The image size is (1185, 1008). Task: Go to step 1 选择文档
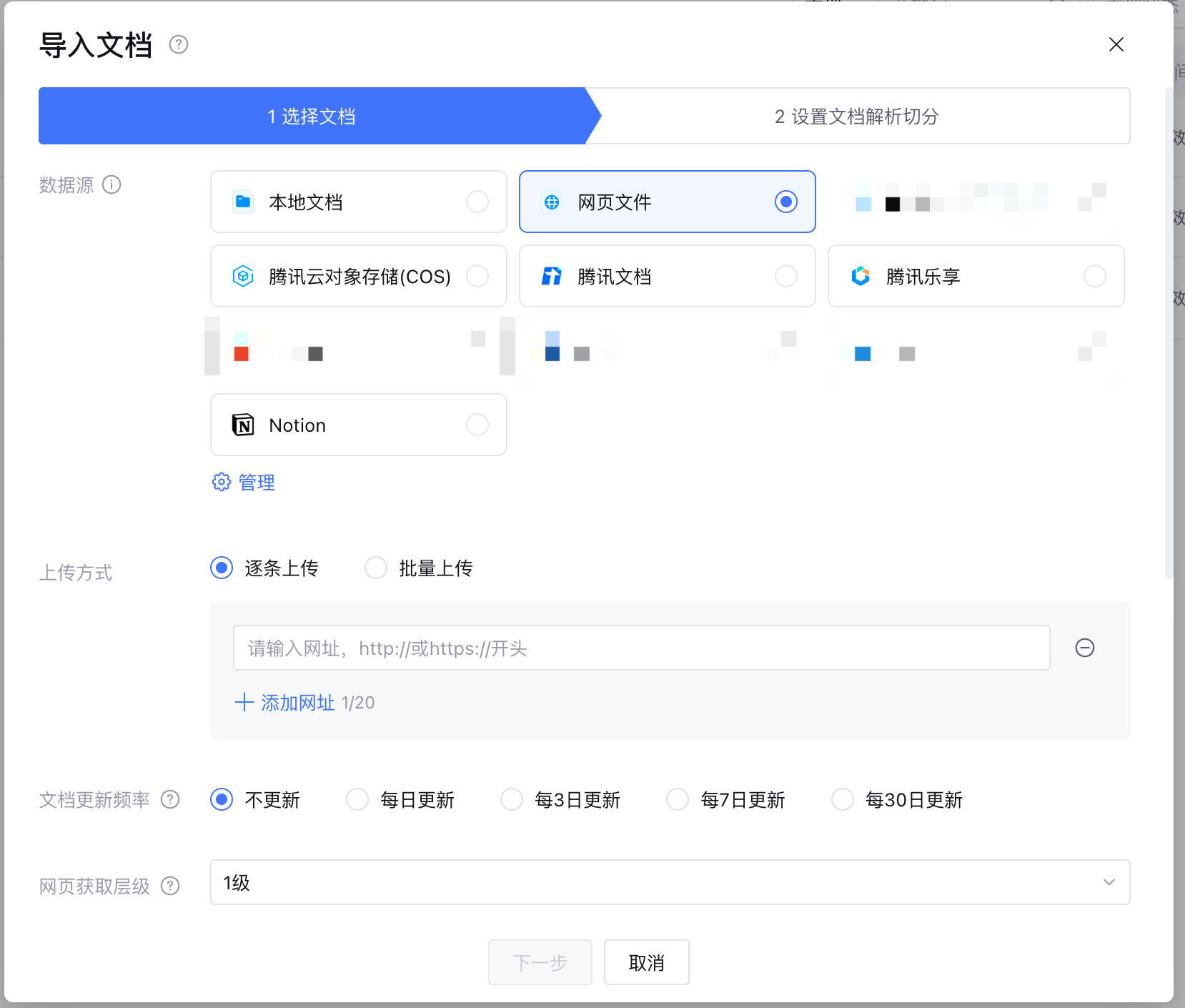click(312, 116)
